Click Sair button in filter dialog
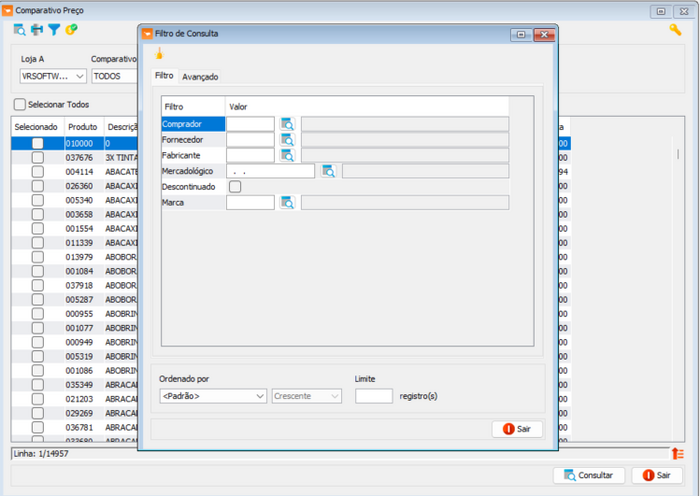The width and height of the screenshot is (700, 496). [517, 429]
